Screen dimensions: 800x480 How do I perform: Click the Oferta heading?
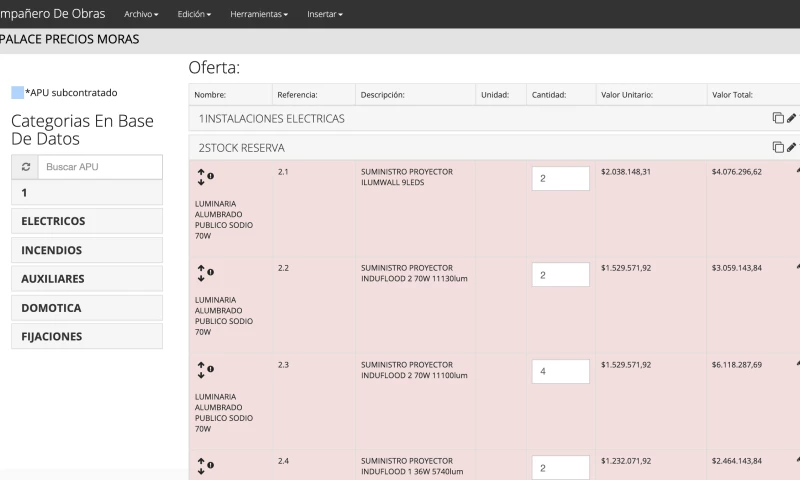(x=214, y=67)
